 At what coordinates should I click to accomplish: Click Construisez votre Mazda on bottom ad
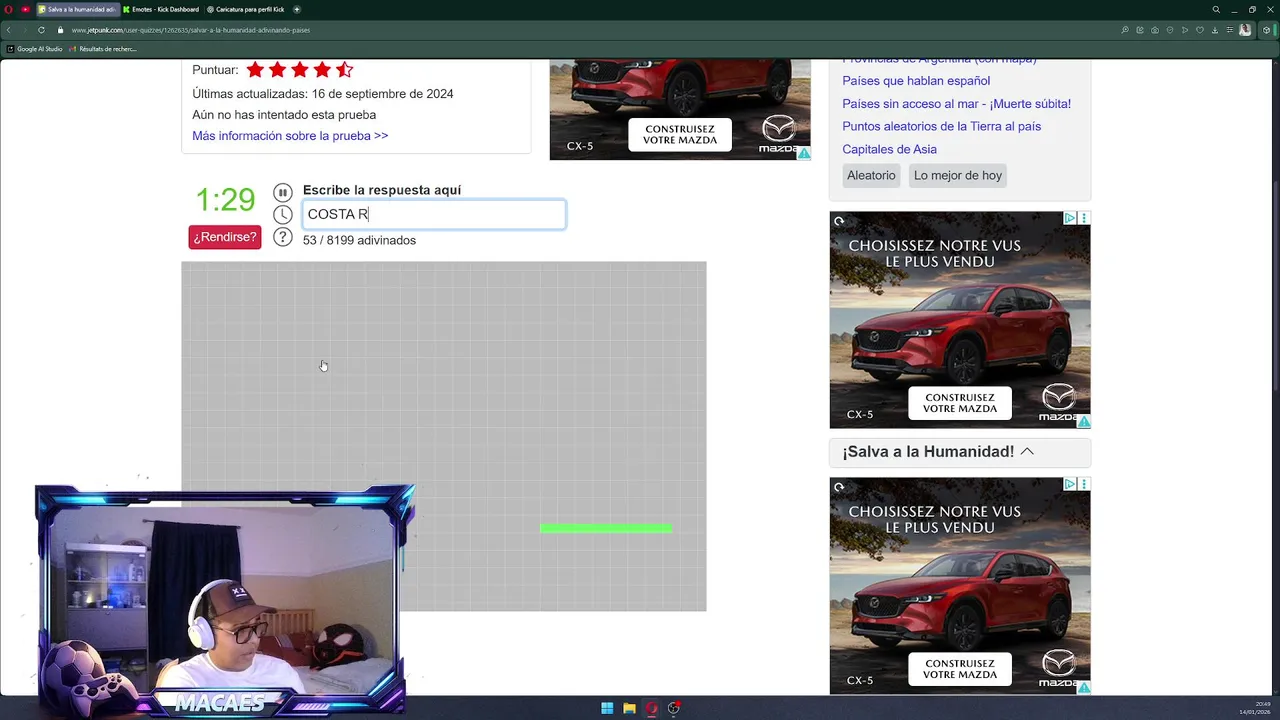coord(960,669)
